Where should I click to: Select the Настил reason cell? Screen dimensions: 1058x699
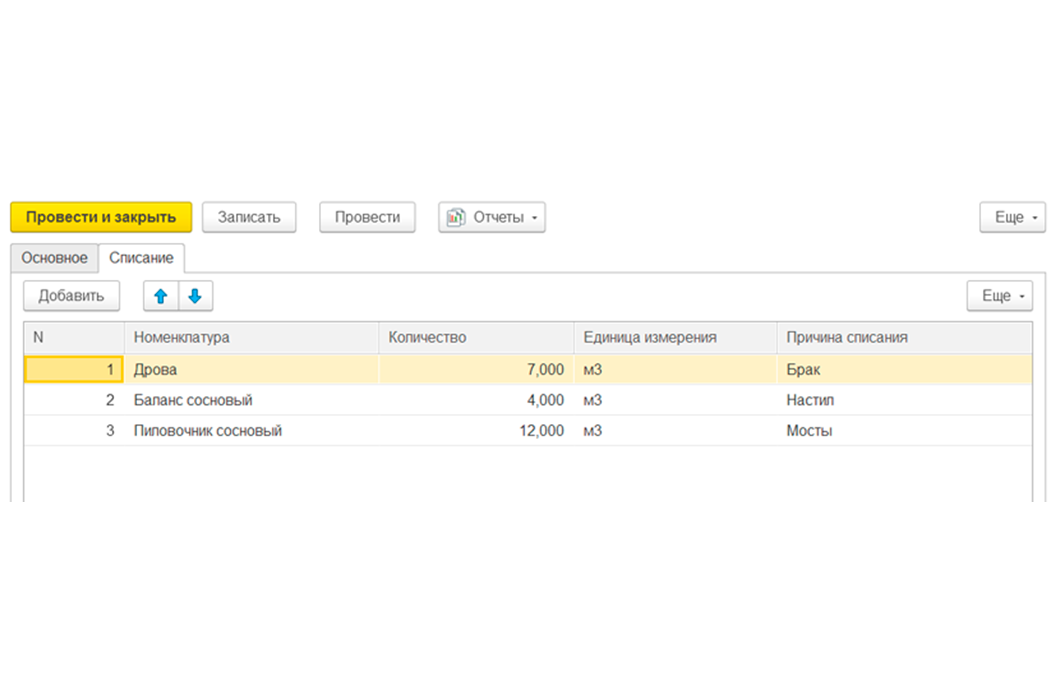pyautogui.click(x=905, y=400)
